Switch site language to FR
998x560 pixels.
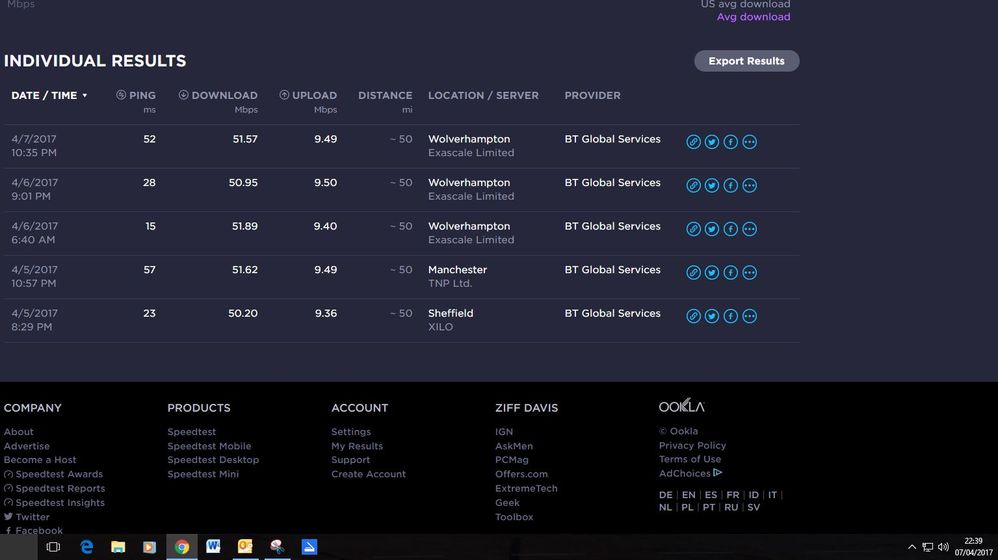click(733, 495)
